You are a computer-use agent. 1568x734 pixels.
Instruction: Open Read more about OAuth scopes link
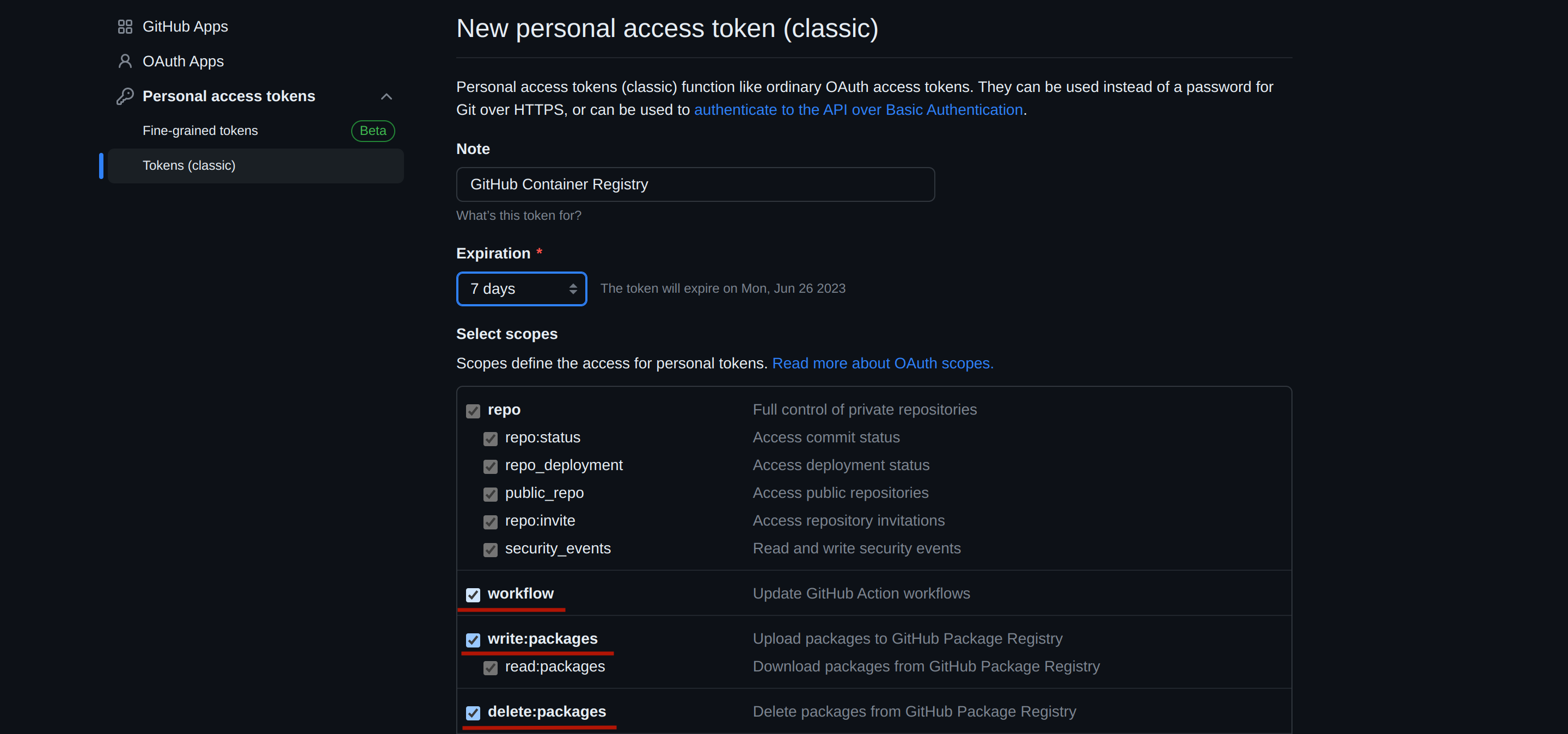pos(882,363)
